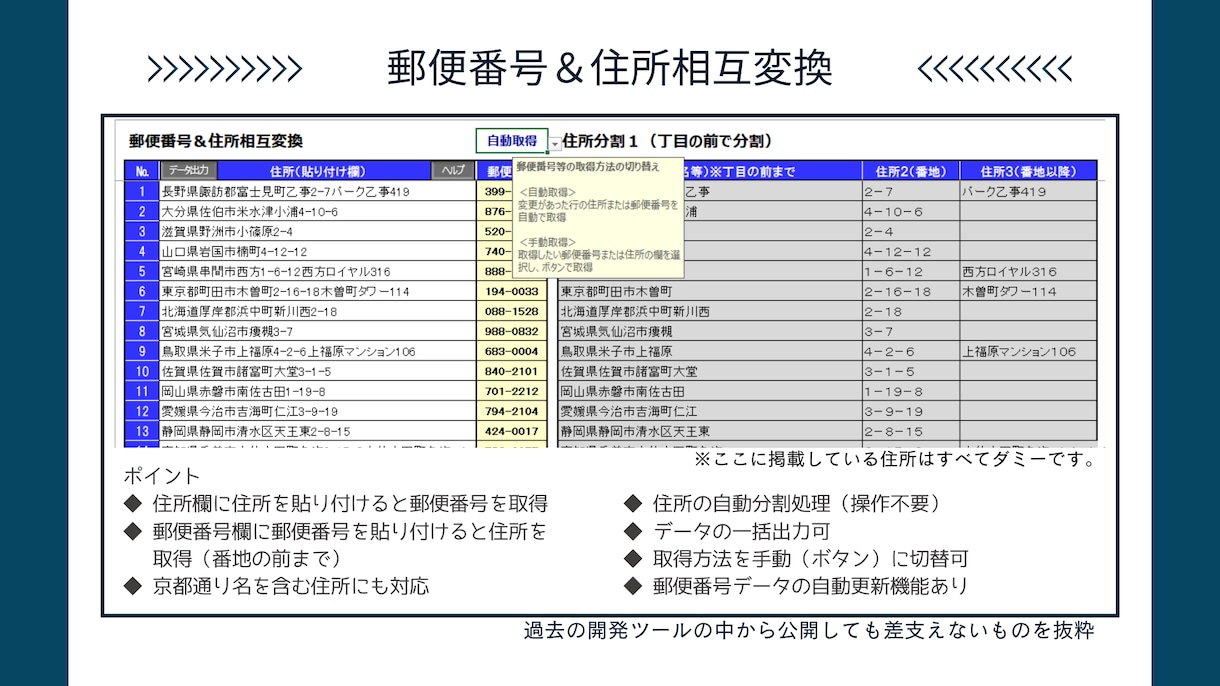
Task: Select address cell 山口県岩国市楠町4-12-12
Action: point(317,251)
